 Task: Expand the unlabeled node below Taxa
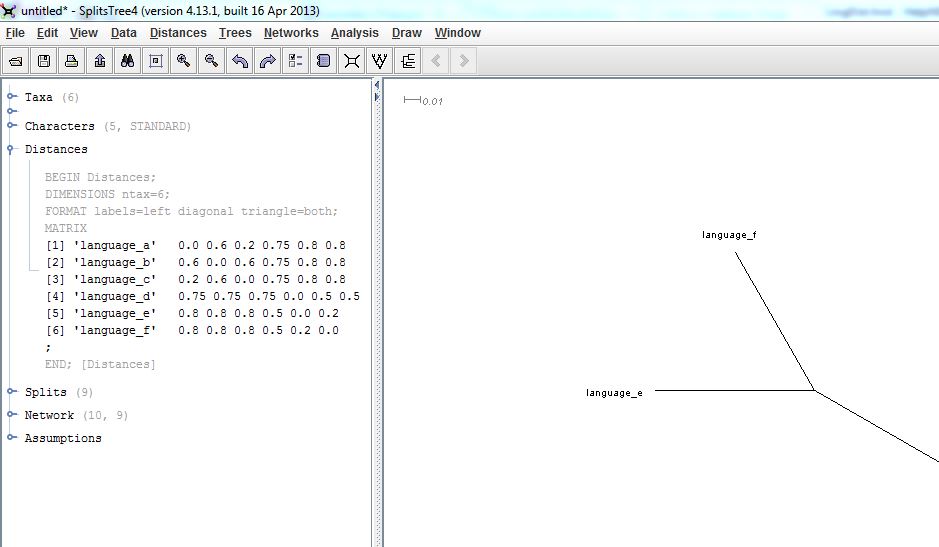(x=11, y=111)
